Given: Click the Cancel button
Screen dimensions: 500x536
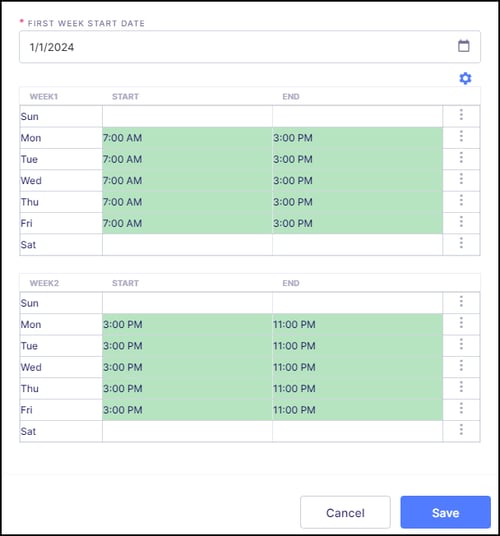Looking at the screenshot, I should (345, 512).
